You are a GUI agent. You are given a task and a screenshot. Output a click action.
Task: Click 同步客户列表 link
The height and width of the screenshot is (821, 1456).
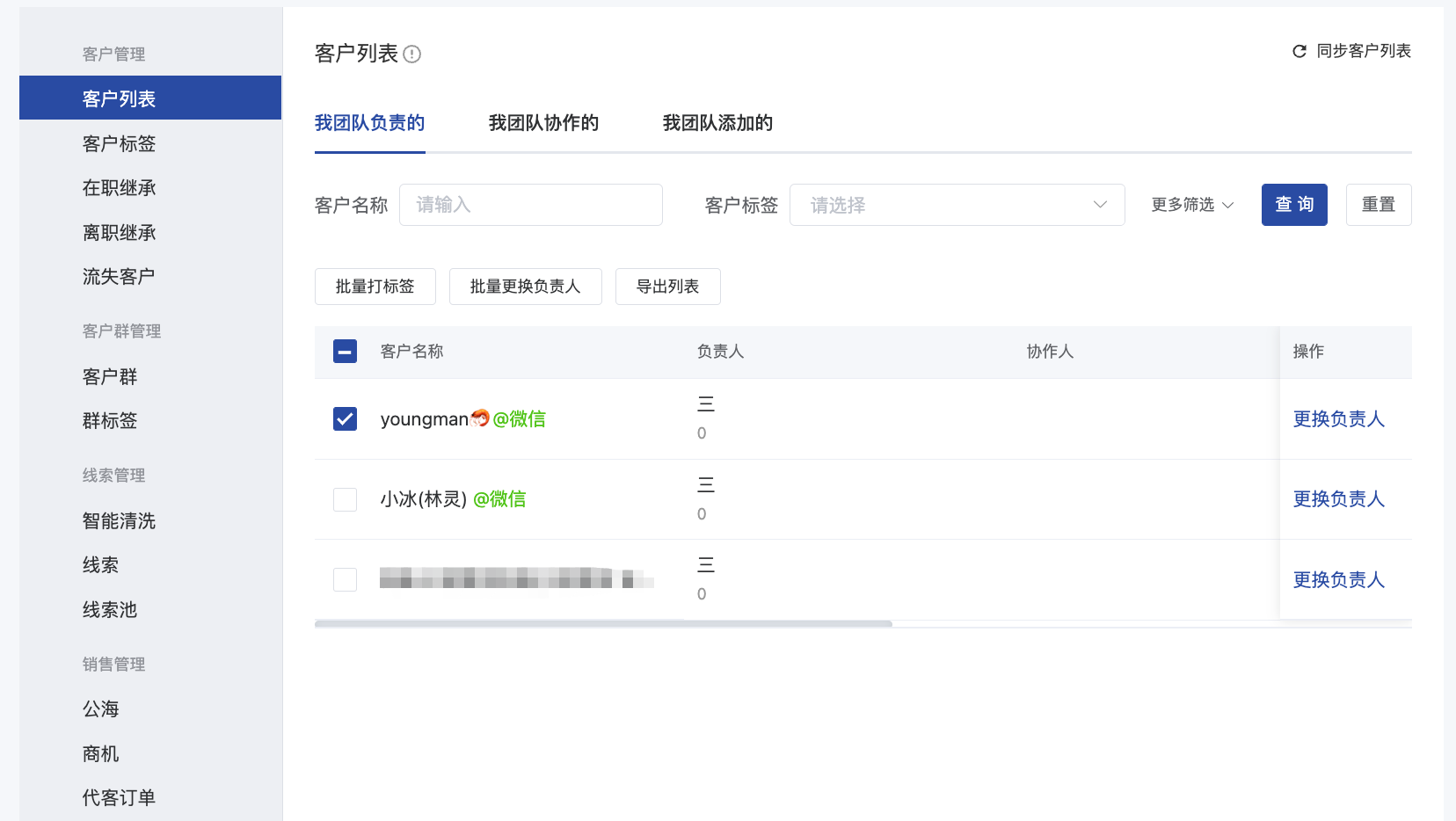1364,52
